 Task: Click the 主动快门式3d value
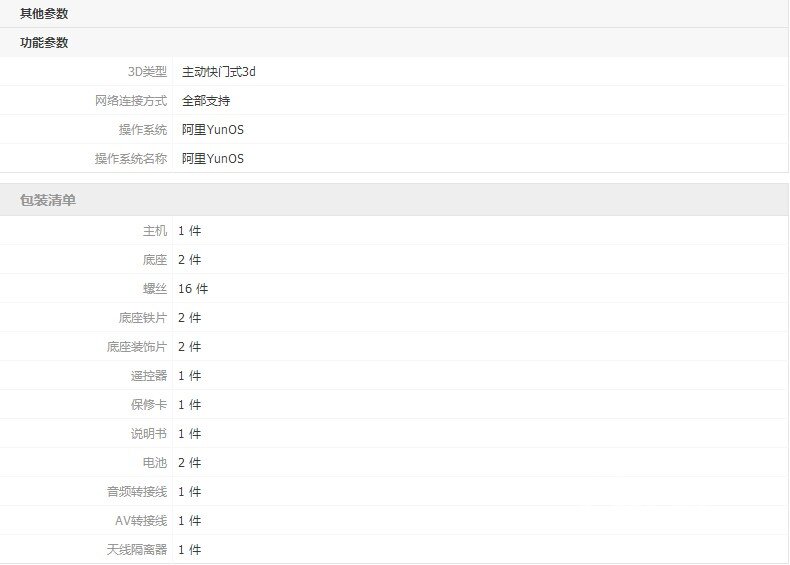coord(219,72)
